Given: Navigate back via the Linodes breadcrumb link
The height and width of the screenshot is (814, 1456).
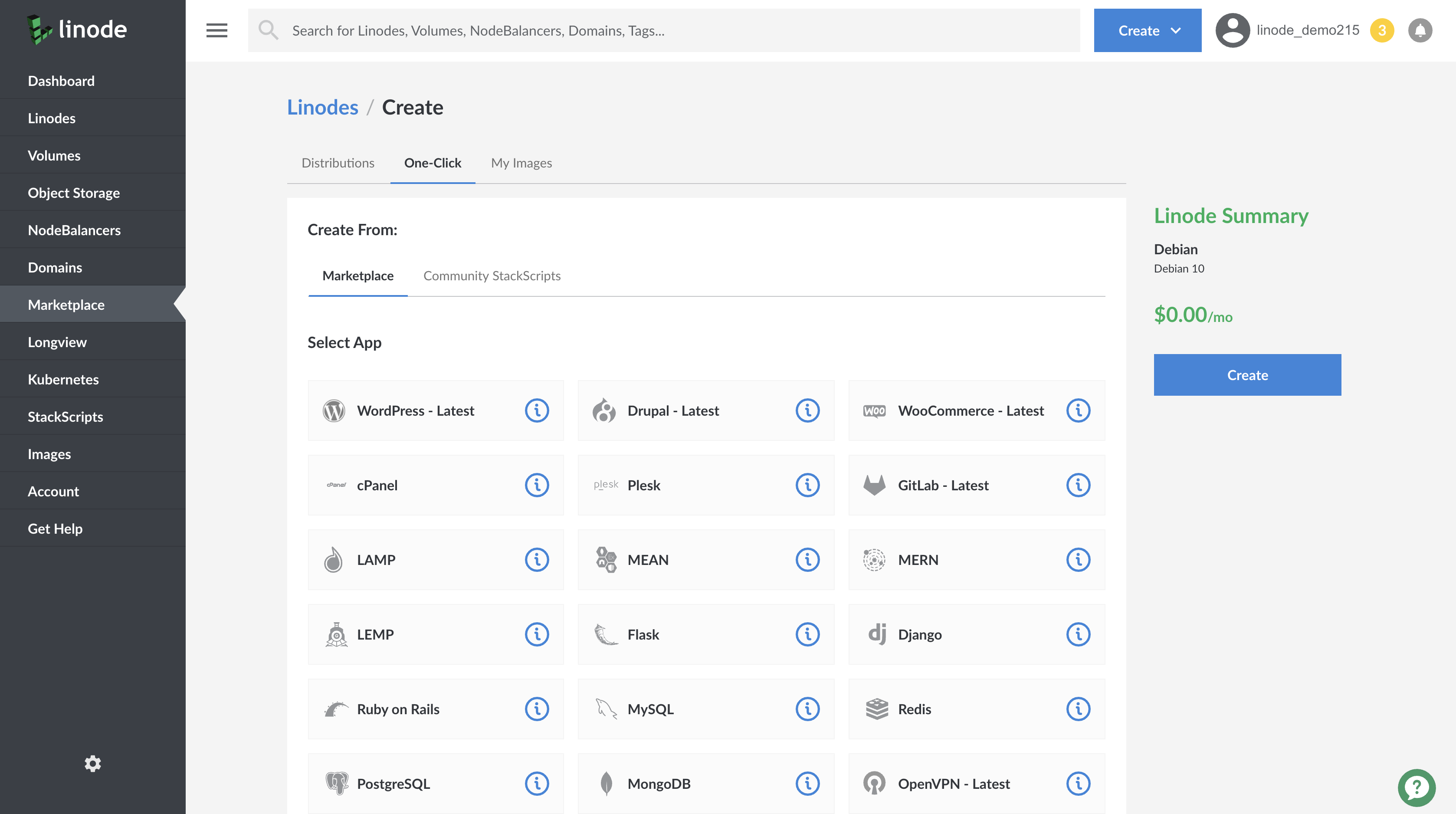Looking at the screenshot, I should 322,107.
